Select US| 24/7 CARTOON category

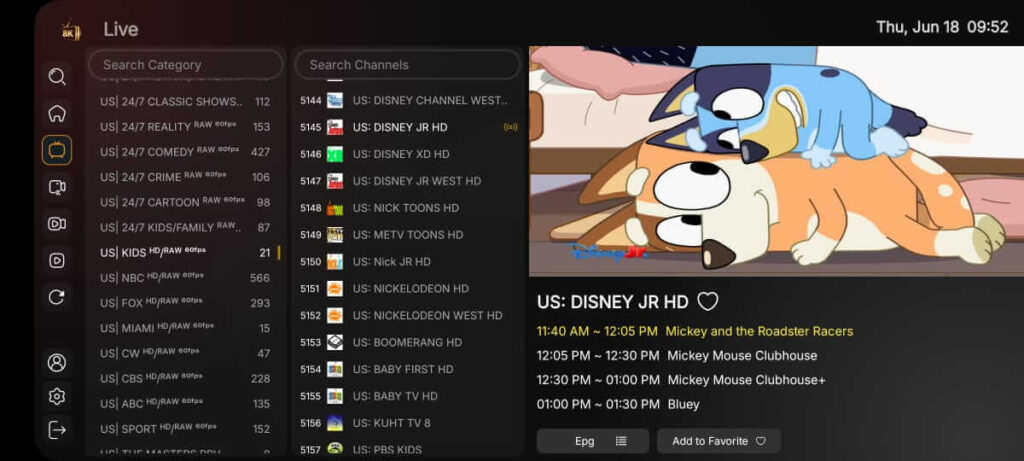click(185, 202)
